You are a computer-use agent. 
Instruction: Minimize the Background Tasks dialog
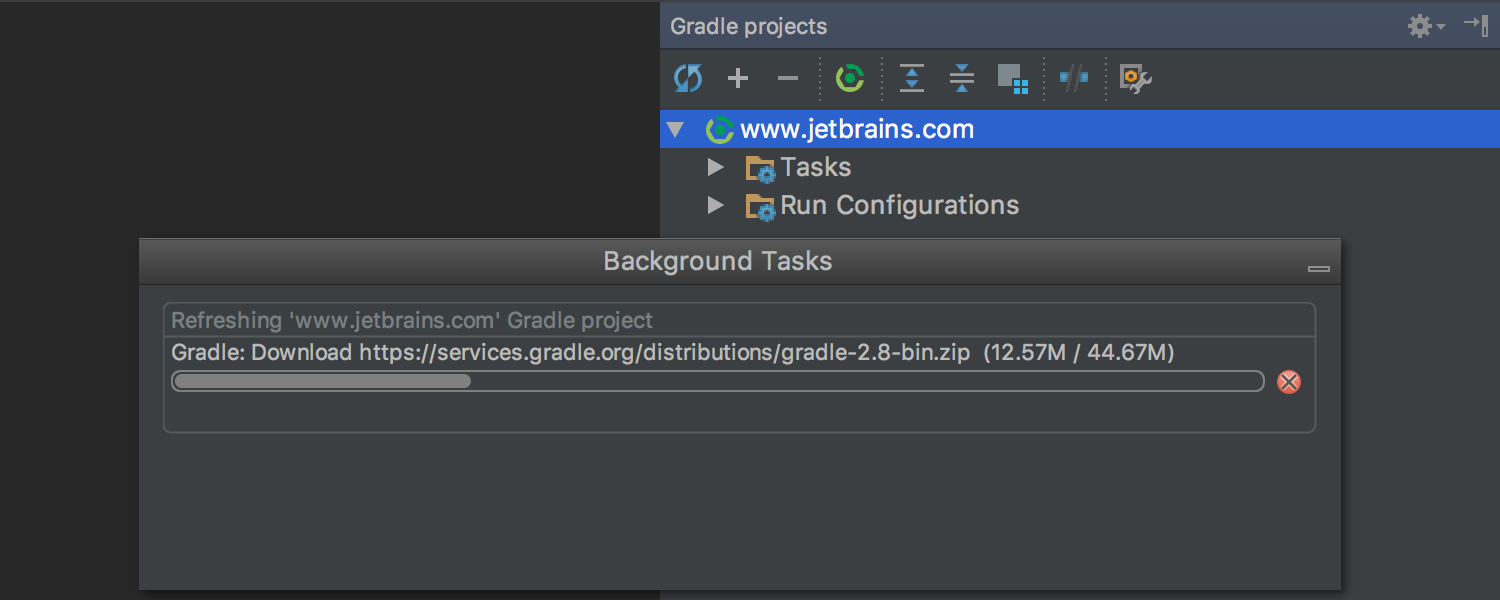pyautogui.click(x=1319, y=268)
